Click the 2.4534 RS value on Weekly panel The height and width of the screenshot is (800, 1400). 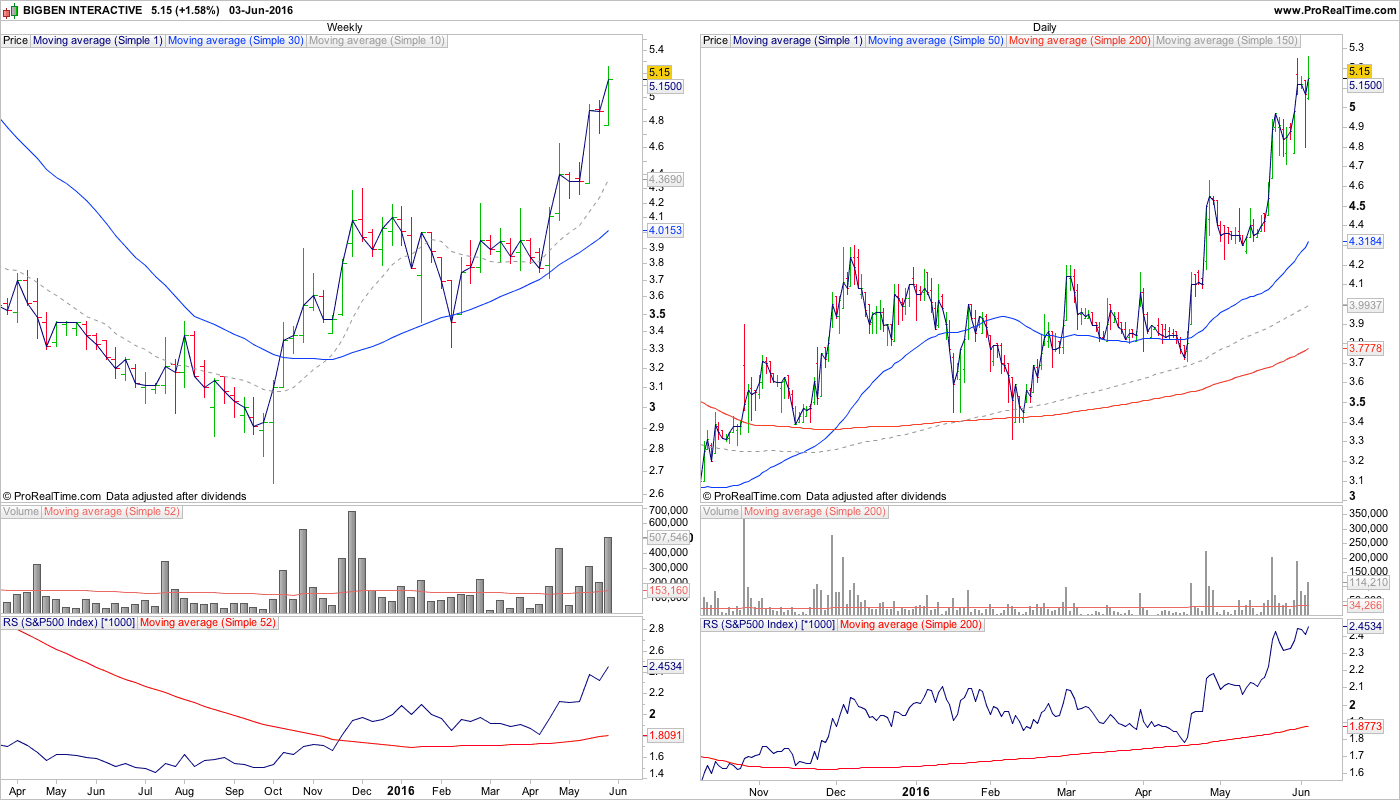665,666
